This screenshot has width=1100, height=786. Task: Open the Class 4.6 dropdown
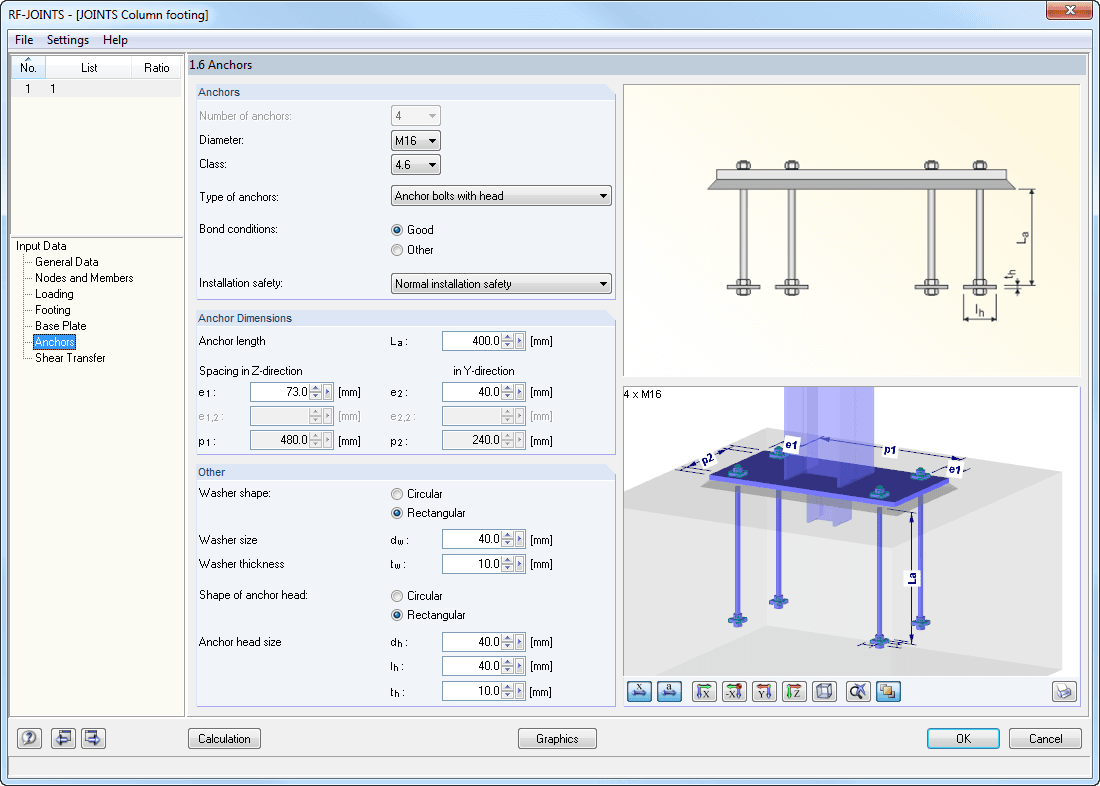(416, 165)
